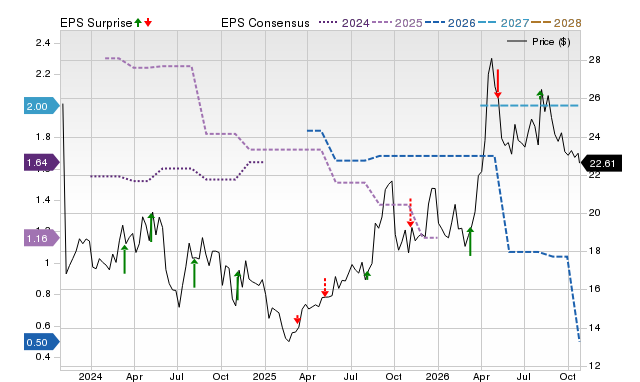The image size is (640, 382).
Task: Click the 2026 consensus legend entry
Action: (450, 23)
